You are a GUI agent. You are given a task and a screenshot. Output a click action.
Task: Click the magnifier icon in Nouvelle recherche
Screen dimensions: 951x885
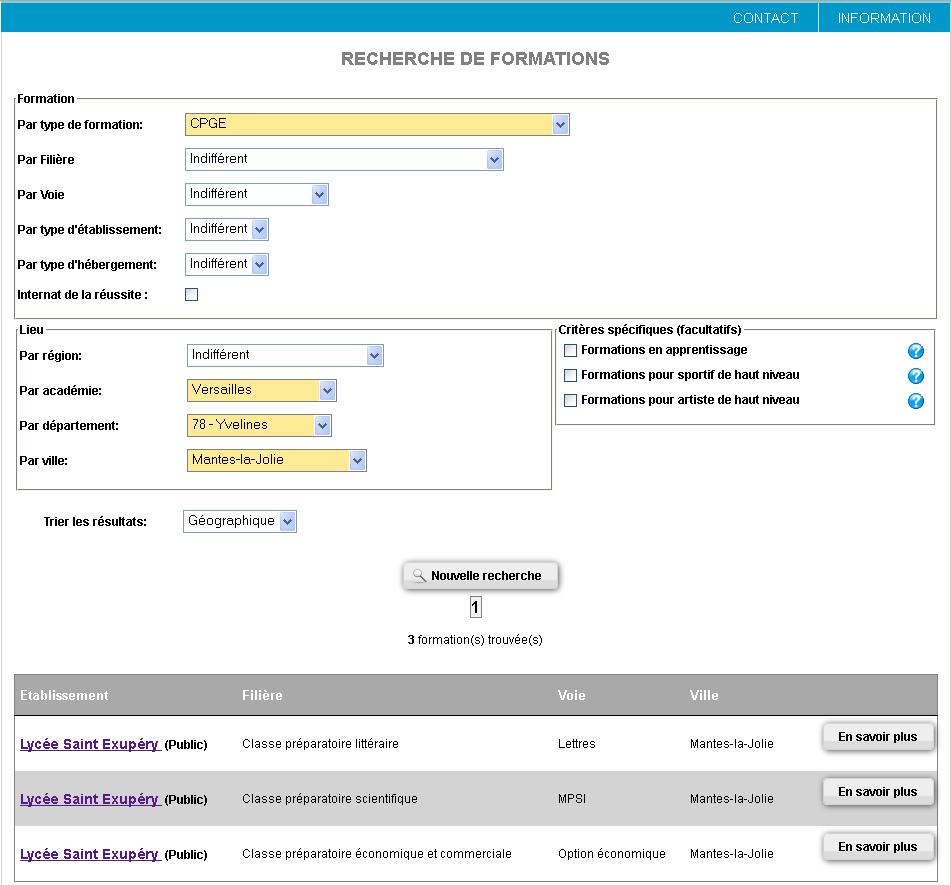(419, 576)
